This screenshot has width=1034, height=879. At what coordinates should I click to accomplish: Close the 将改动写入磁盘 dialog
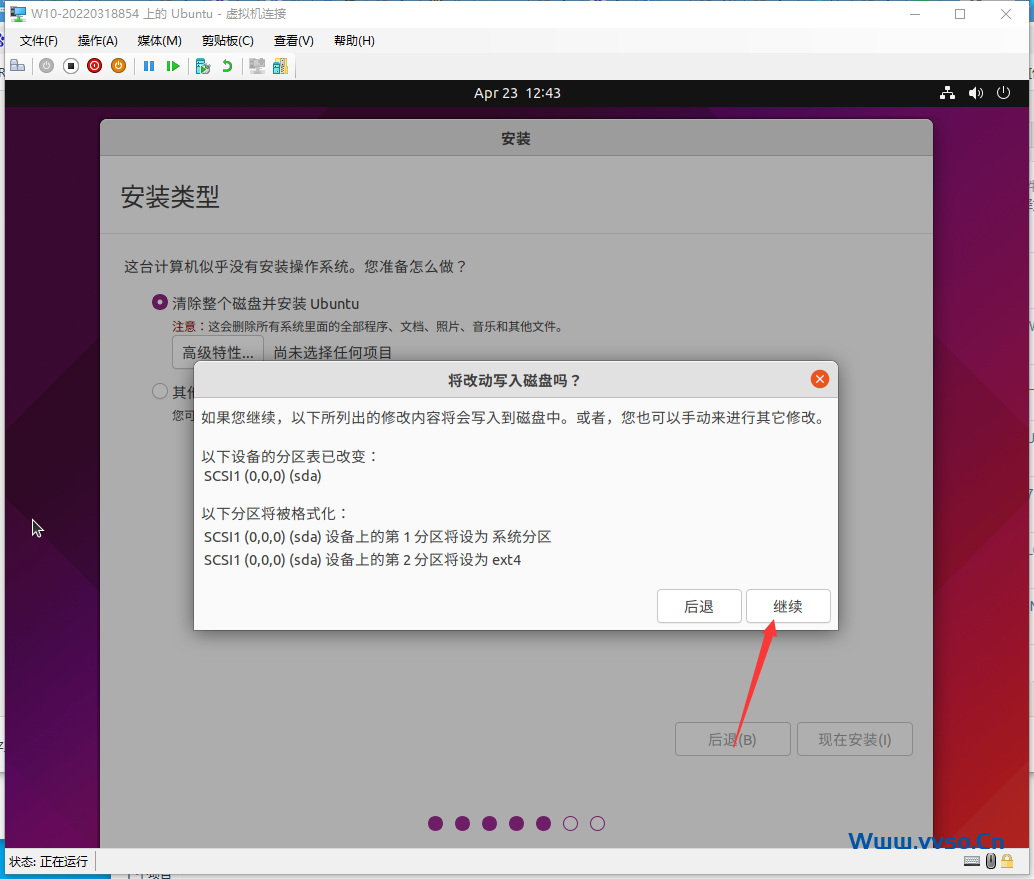tap(819, 378)
